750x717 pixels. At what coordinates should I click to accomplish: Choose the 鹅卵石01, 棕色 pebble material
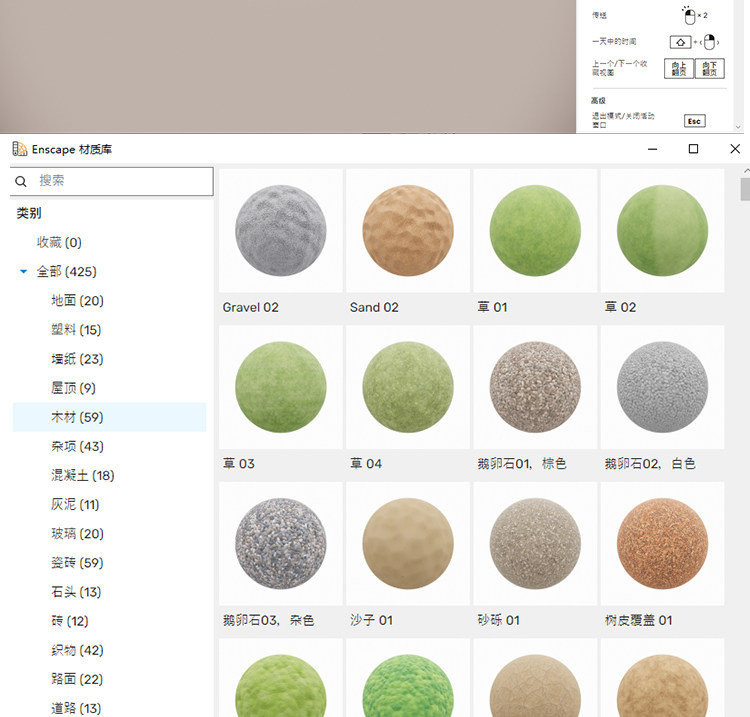[535, 387]
